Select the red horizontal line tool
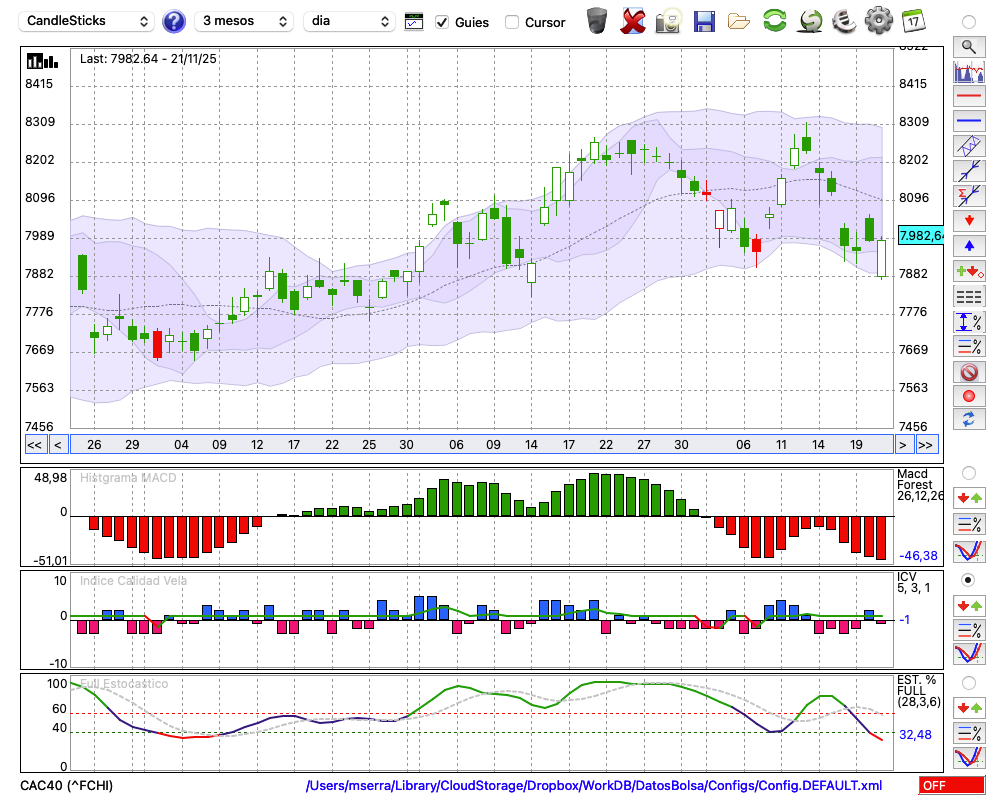 coord(968,97)
